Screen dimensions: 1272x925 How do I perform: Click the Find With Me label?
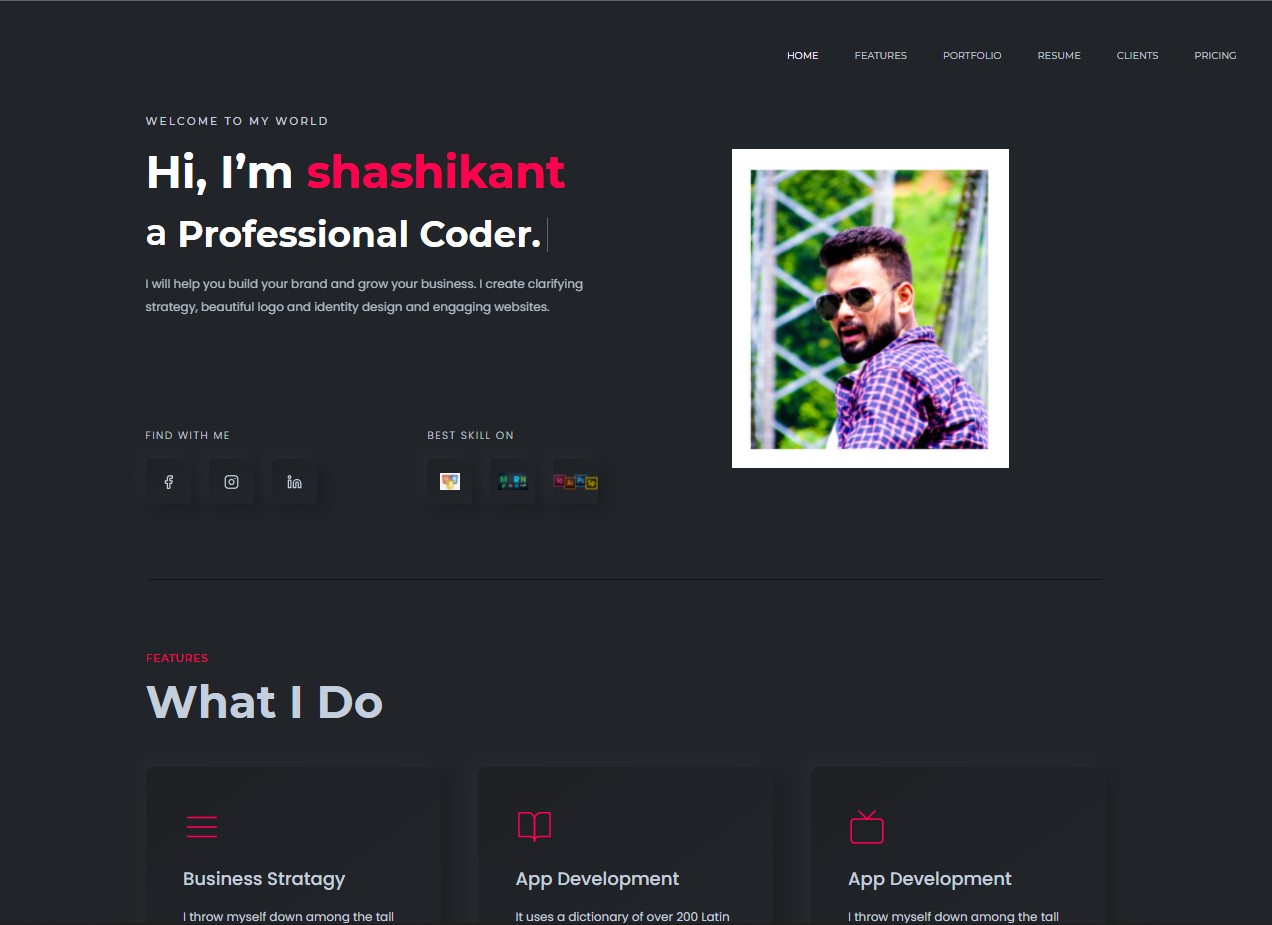pyautogui.click(x=187, y=435)
